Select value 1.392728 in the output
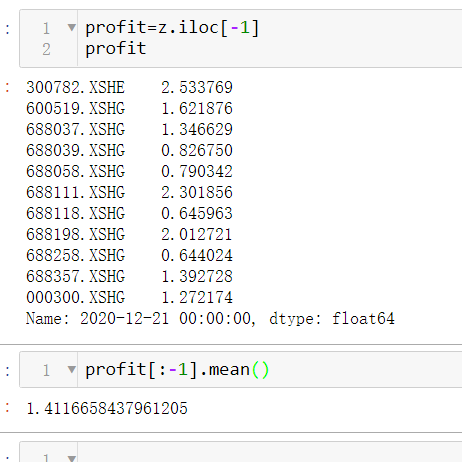The width and height of the screenshot is (462, 462). (197, 277)
